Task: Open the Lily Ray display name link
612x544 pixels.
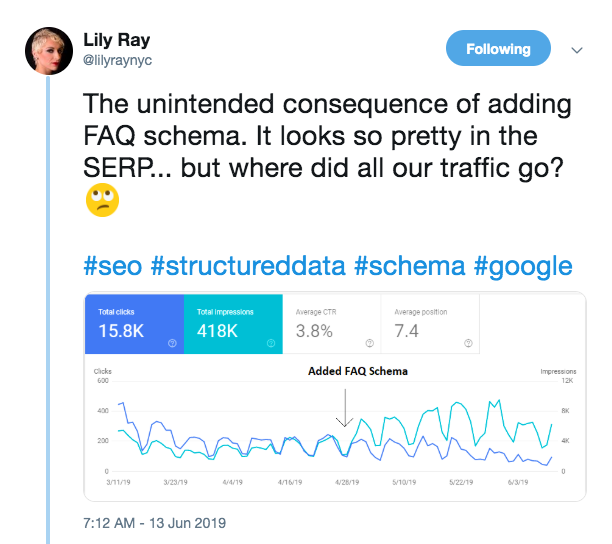Action: point(118,40)
